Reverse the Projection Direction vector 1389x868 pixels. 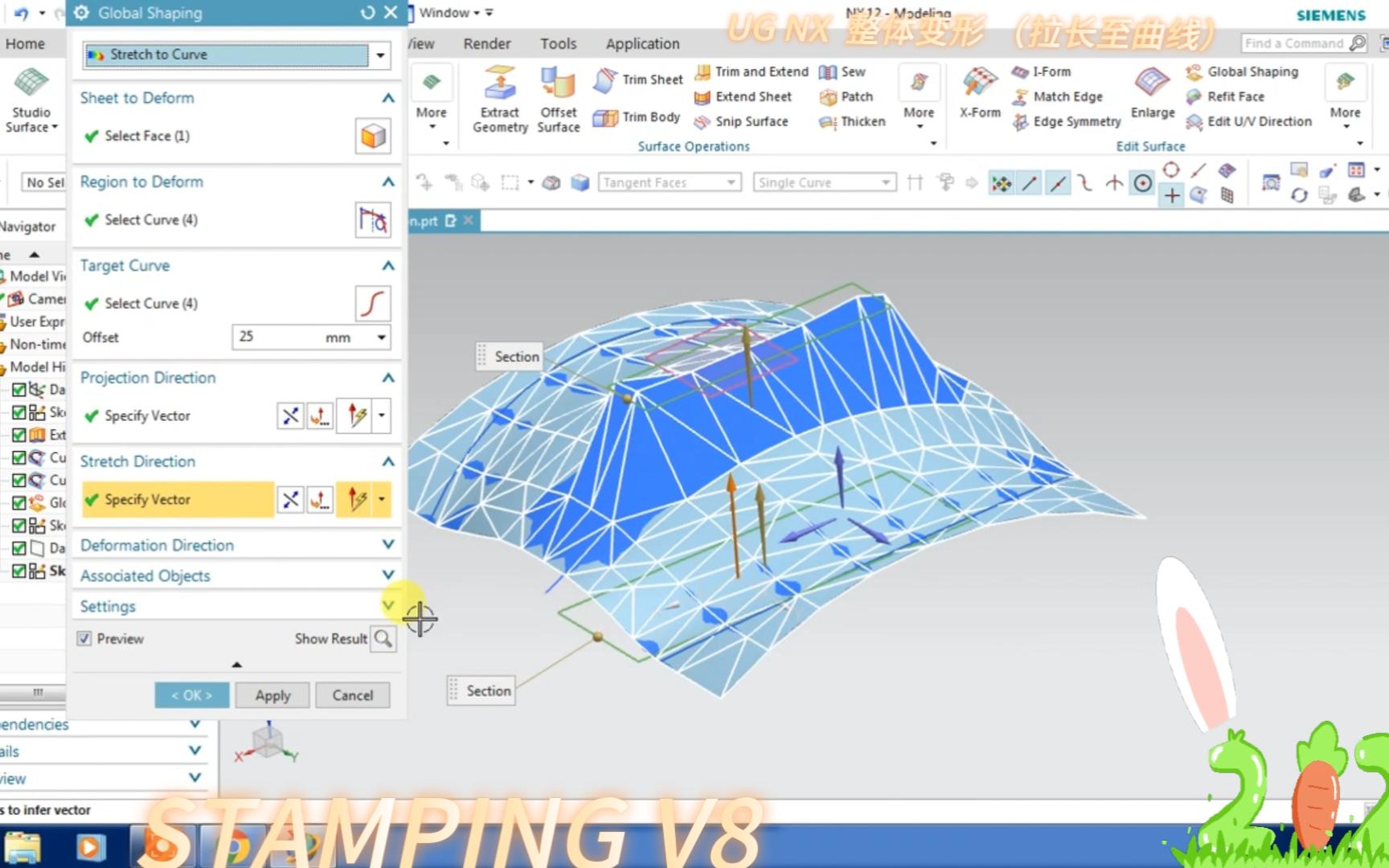(290, 416)
